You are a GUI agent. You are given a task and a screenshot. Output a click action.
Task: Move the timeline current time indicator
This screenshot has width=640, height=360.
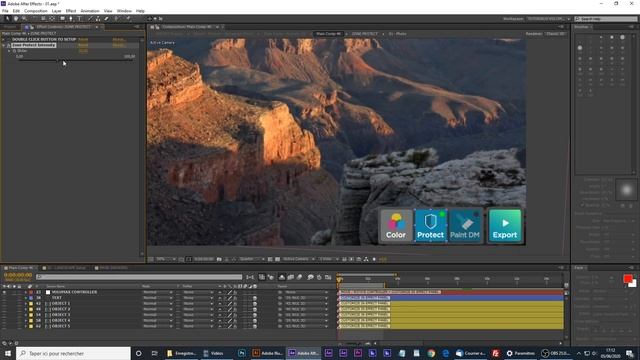(x=340, y=280)
